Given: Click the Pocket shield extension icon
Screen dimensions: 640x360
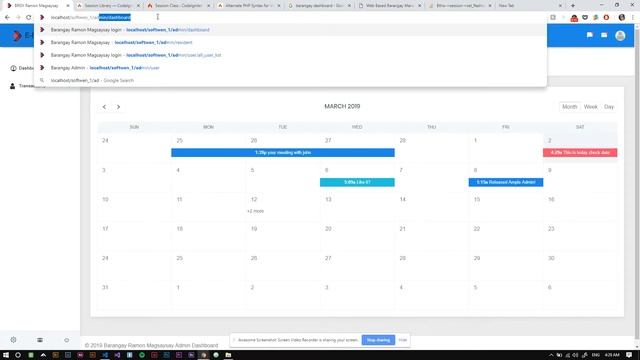Looking at the screenshot, I should coord(585,17).
